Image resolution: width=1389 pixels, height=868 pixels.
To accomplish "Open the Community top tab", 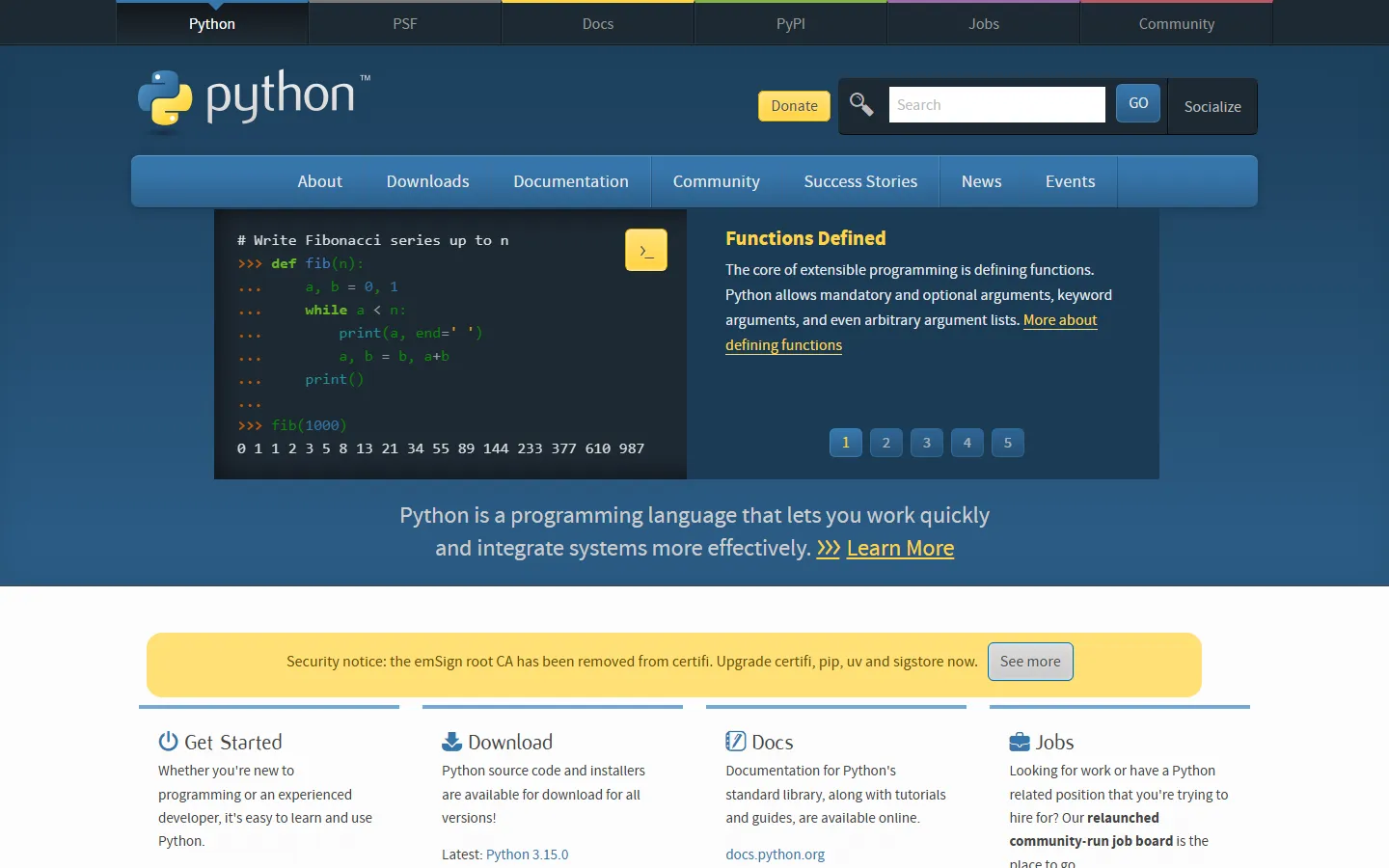I will [1177, 23].
